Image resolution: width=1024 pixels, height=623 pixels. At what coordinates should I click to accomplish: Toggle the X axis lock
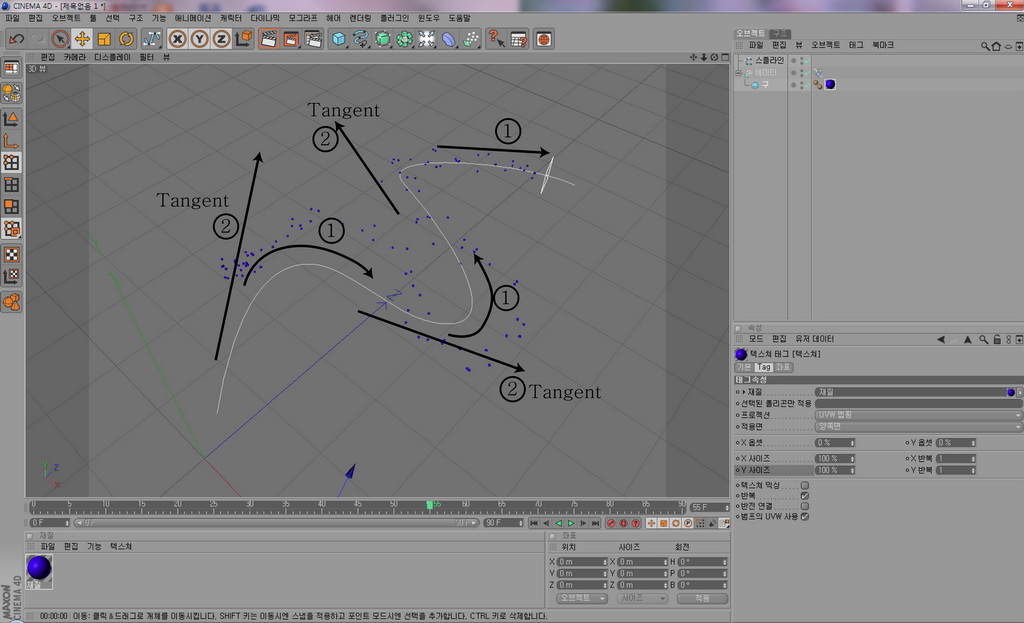coord(177,39)
